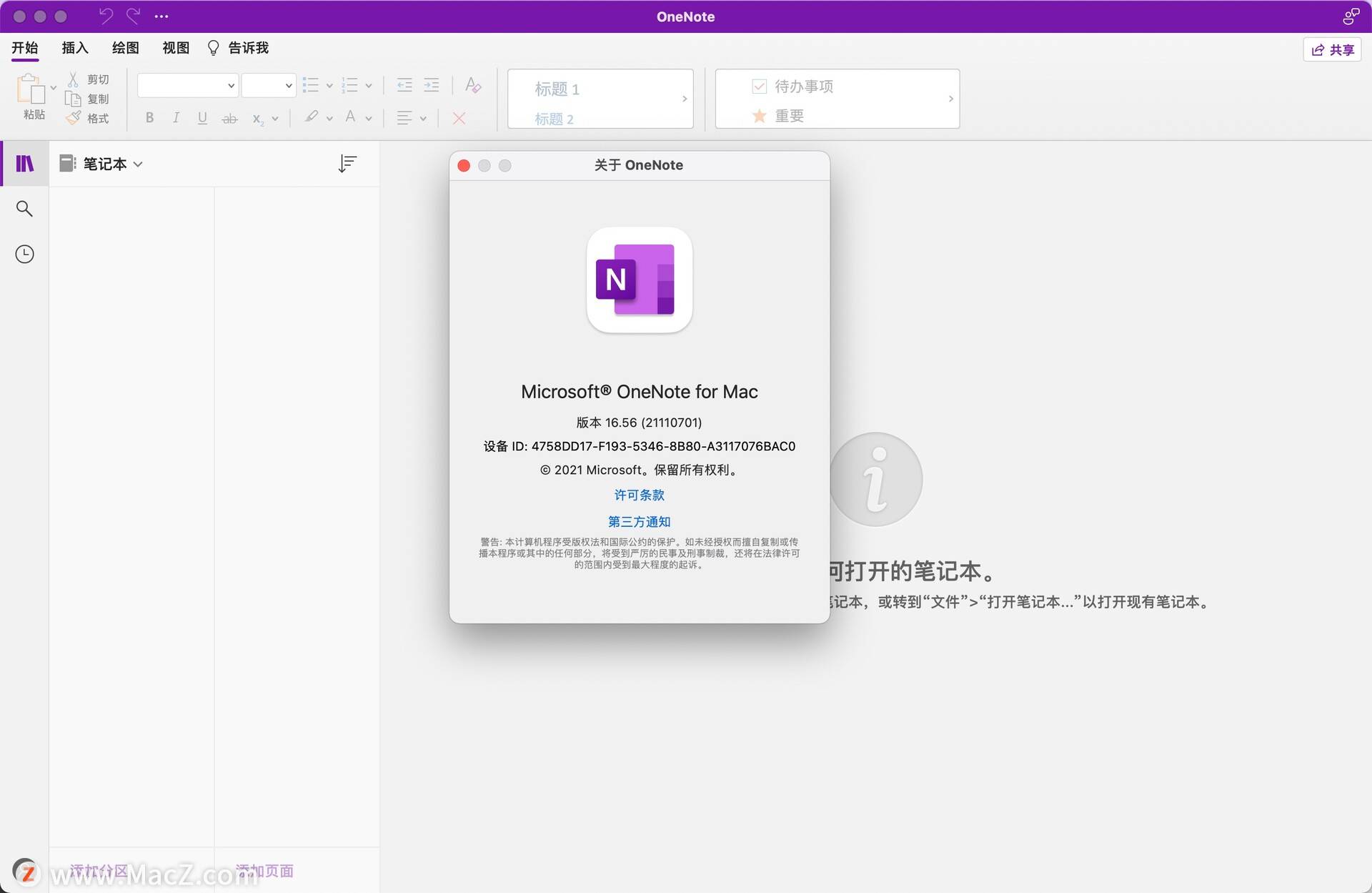Select the 格式 format painter icon
The image size is (1372, 893).
coord(74,118)
